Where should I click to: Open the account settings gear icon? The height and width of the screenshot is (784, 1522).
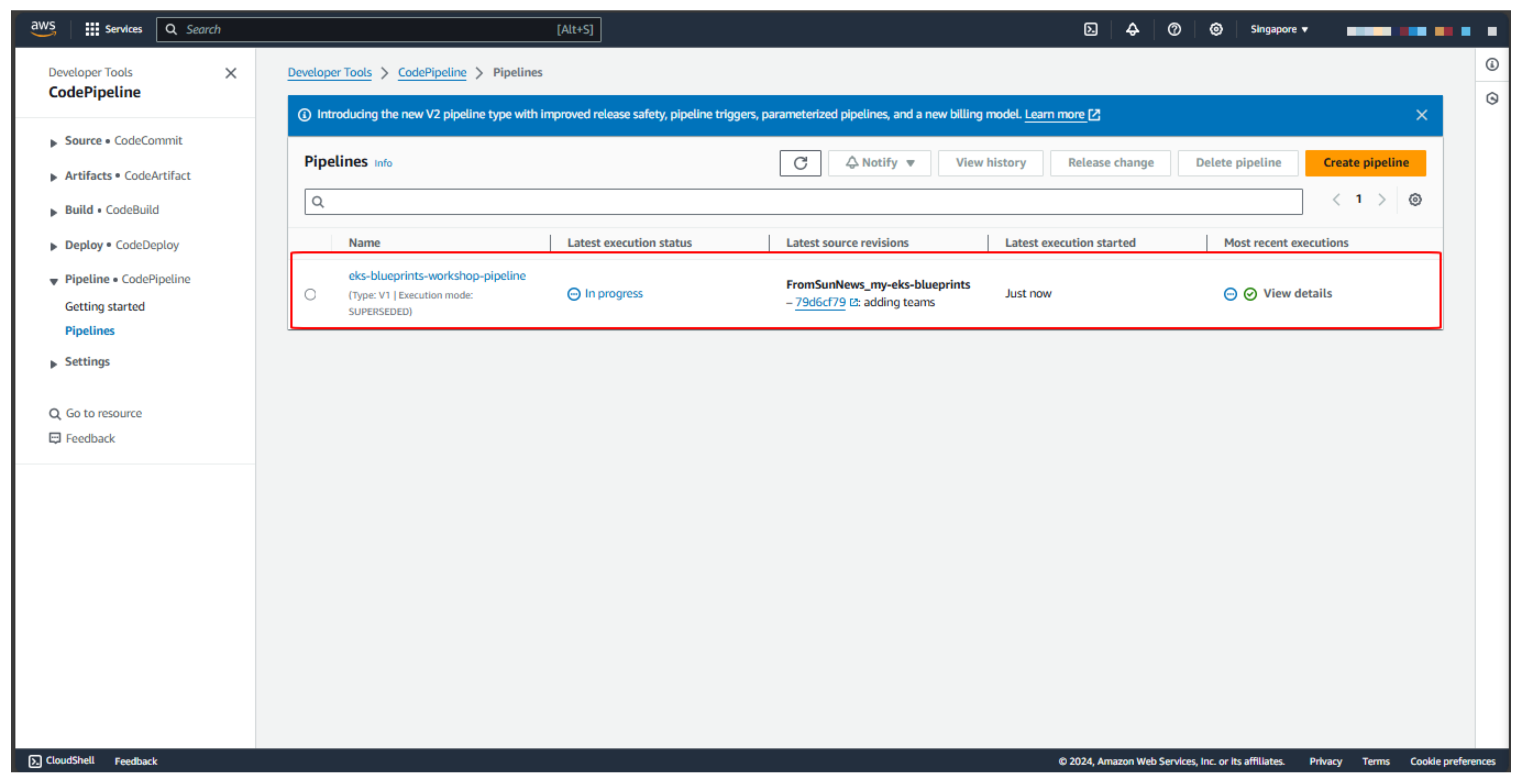click(x=1216, y=29)
